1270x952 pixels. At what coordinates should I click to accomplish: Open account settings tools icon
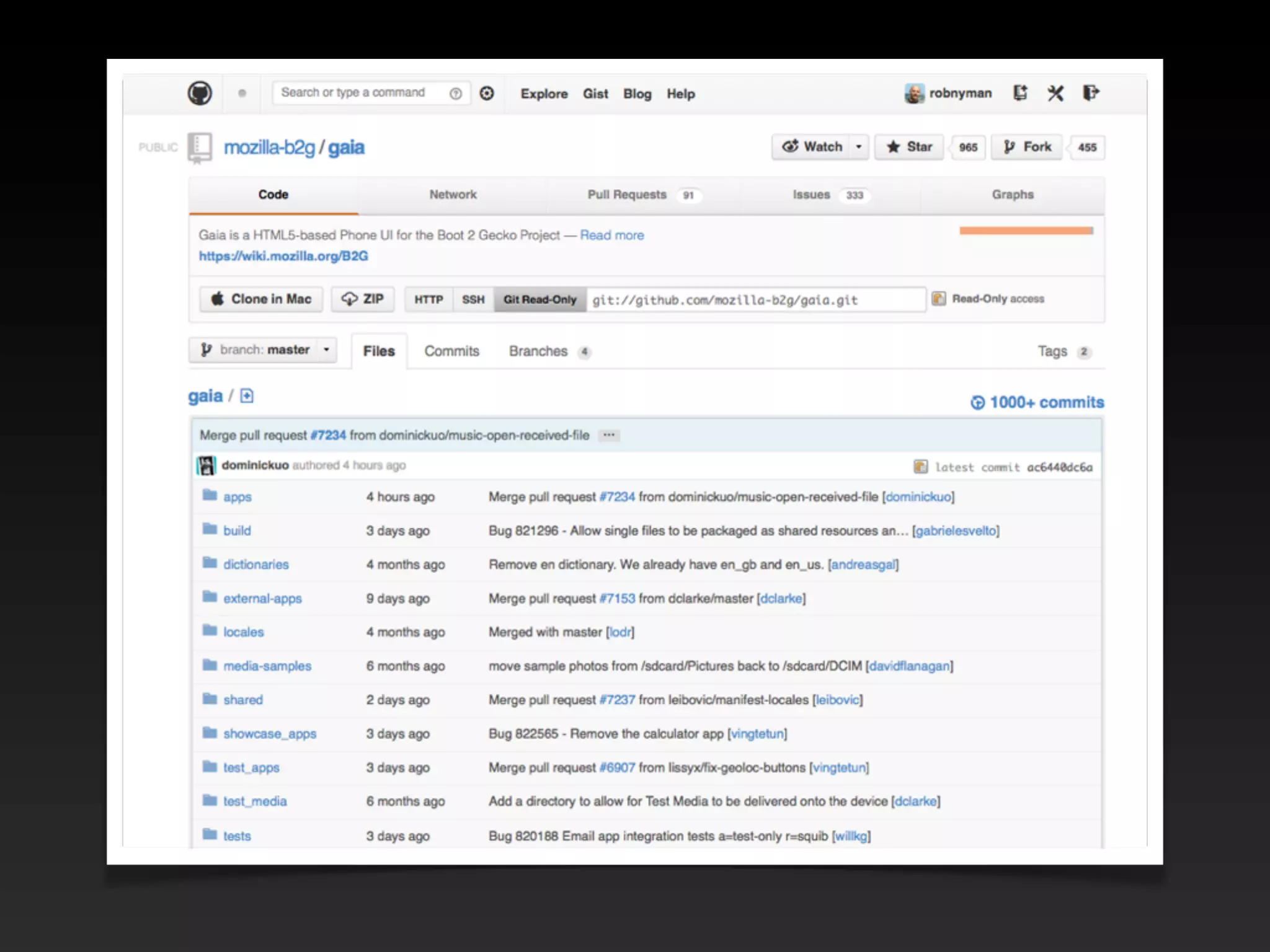point(1055,93)
